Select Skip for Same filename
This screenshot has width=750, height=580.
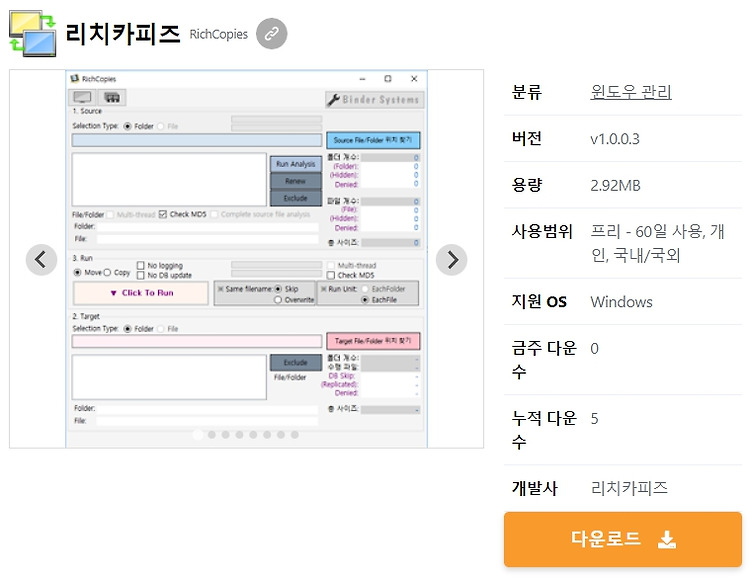(x=278, y=289)
